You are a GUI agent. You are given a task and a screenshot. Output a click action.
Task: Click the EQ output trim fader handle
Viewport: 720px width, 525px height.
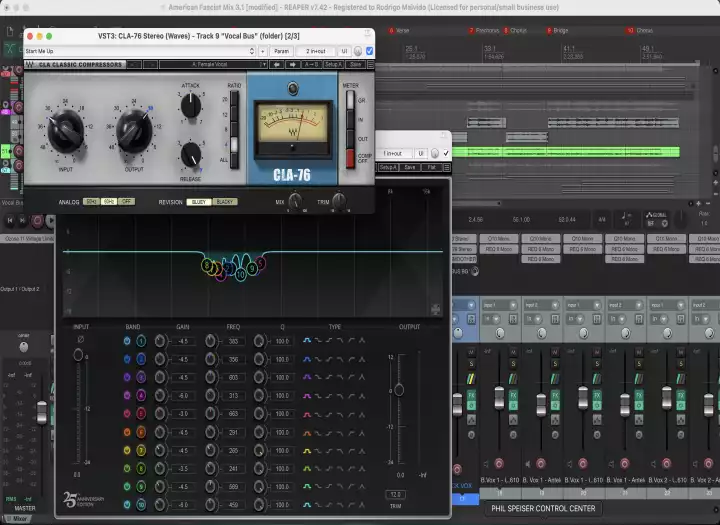(398, 389)
